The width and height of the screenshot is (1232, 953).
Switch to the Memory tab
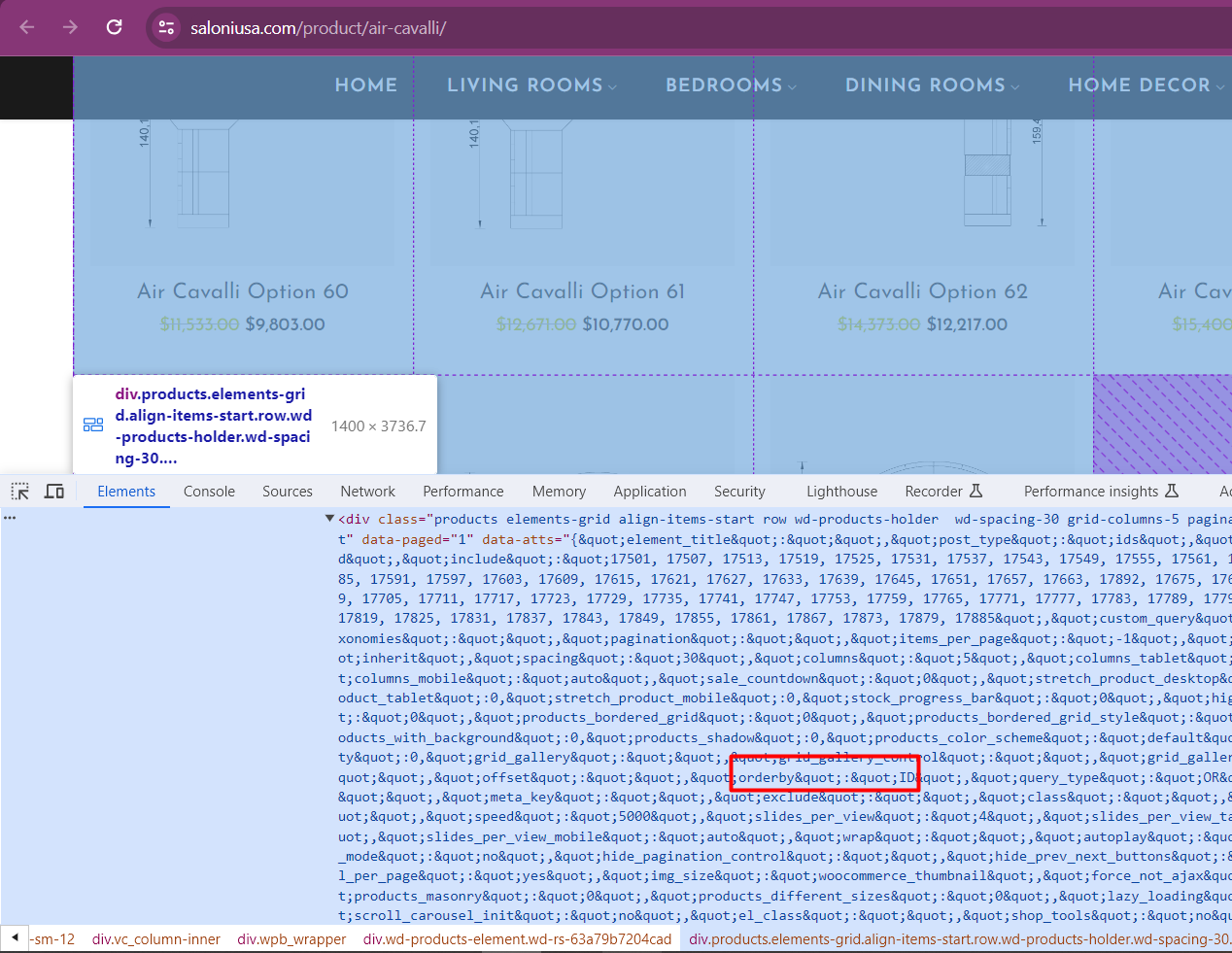[559, 492]
